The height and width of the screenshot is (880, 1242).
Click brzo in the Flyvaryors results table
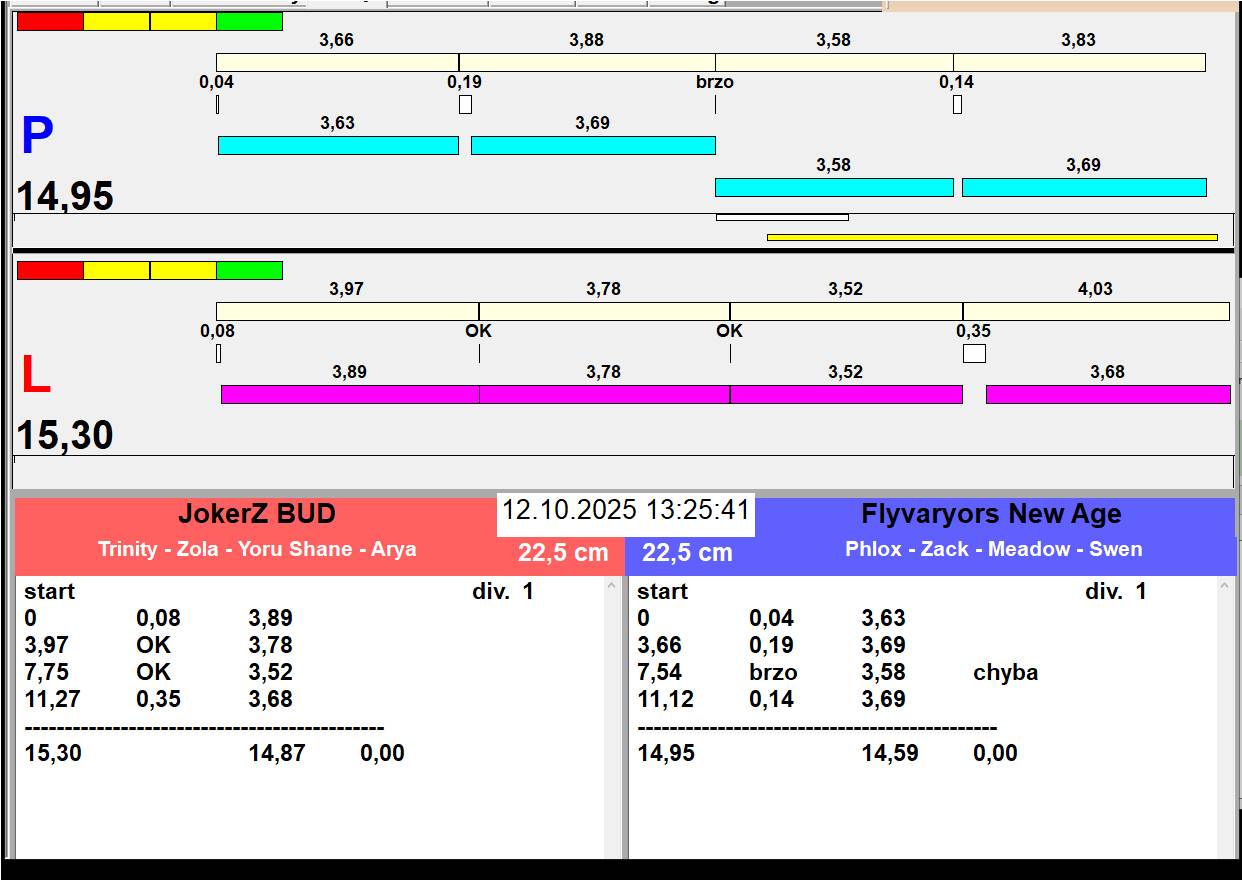tap(773, 672)
